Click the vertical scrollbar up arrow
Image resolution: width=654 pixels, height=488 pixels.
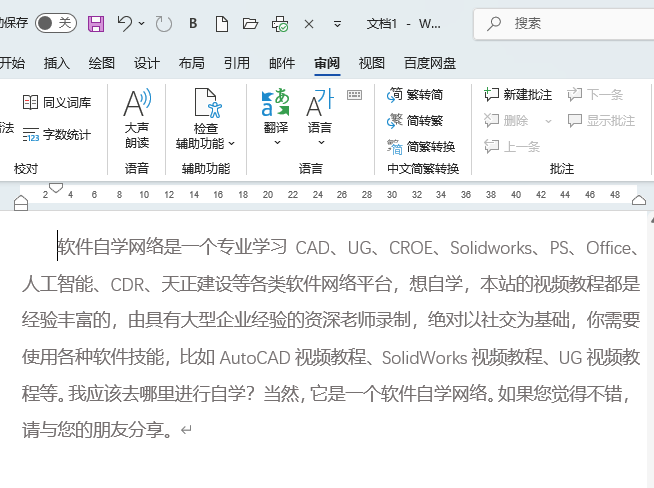click(651, 220)
